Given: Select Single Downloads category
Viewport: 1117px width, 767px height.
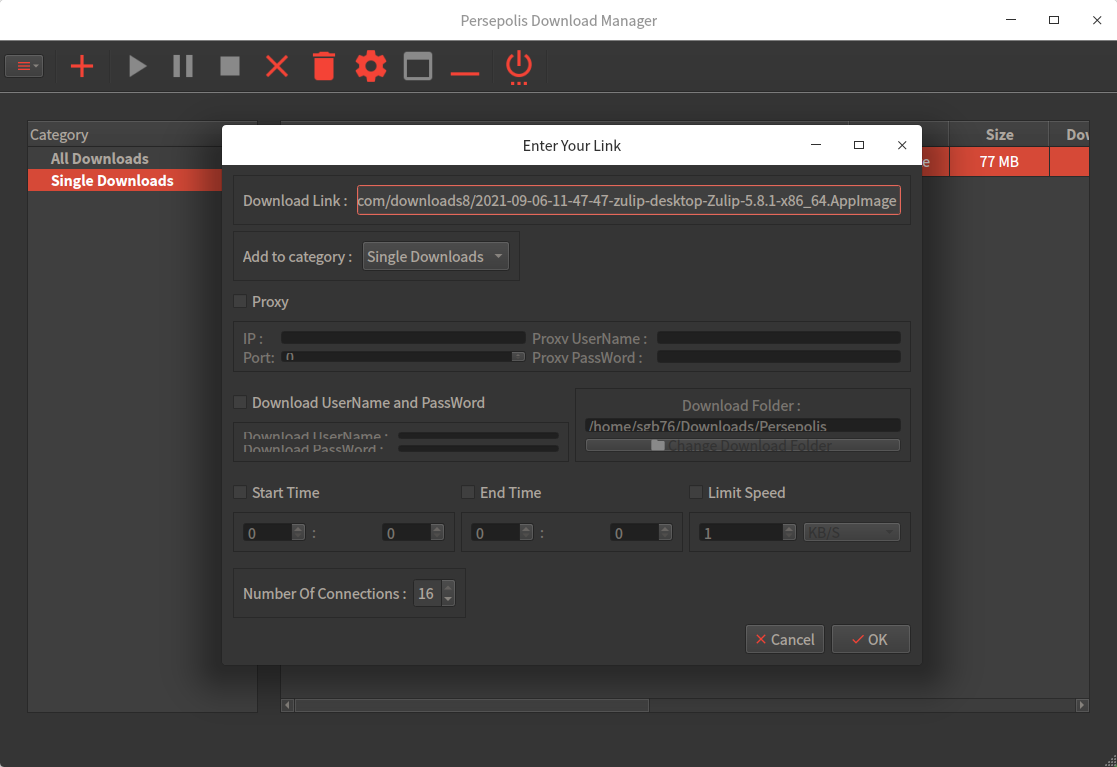Looking at the screenshot, I should pyautogui.click(x=112, y=180).
